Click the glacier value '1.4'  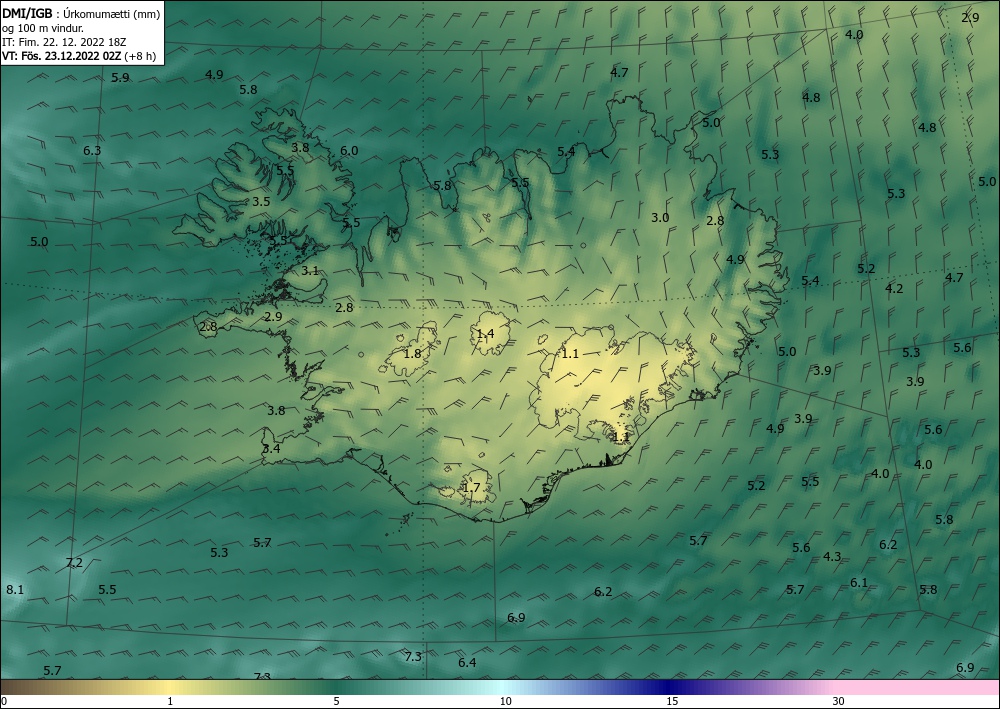pos(485,333)
